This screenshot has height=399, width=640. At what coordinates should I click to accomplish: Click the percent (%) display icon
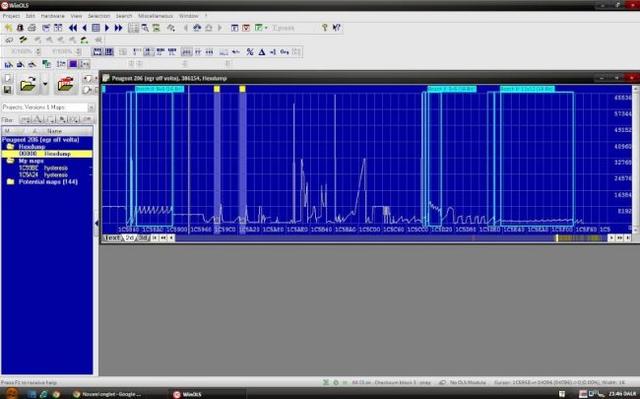250,52
